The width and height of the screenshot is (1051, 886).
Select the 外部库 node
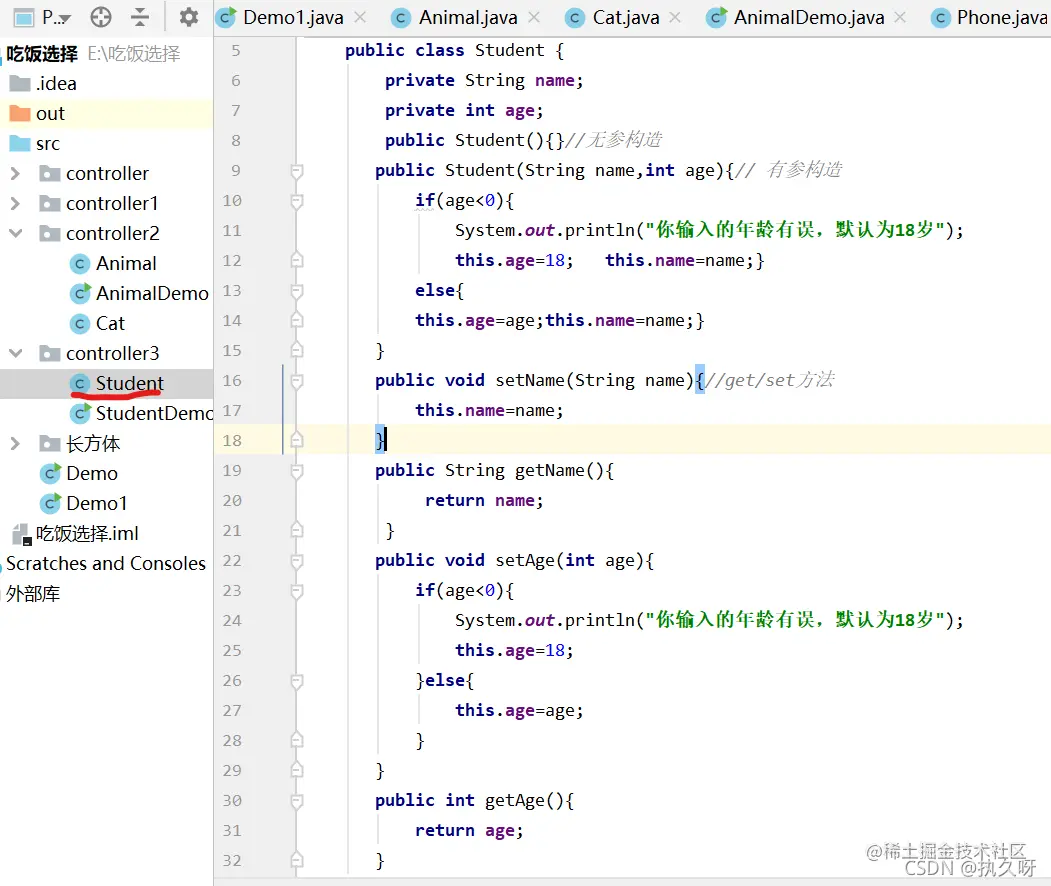coord(33,593)
